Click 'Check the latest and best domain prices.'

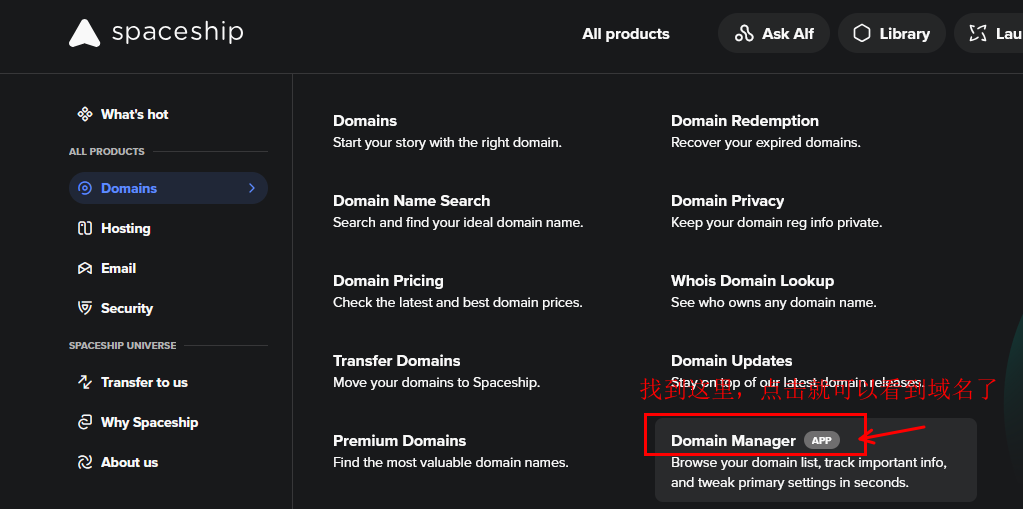[457, 303]
